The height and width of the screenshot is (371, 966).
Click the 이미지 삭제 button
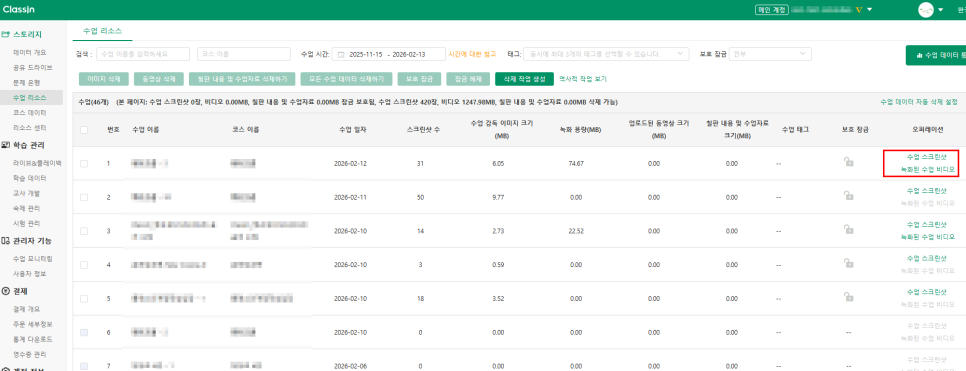(104, 79)
